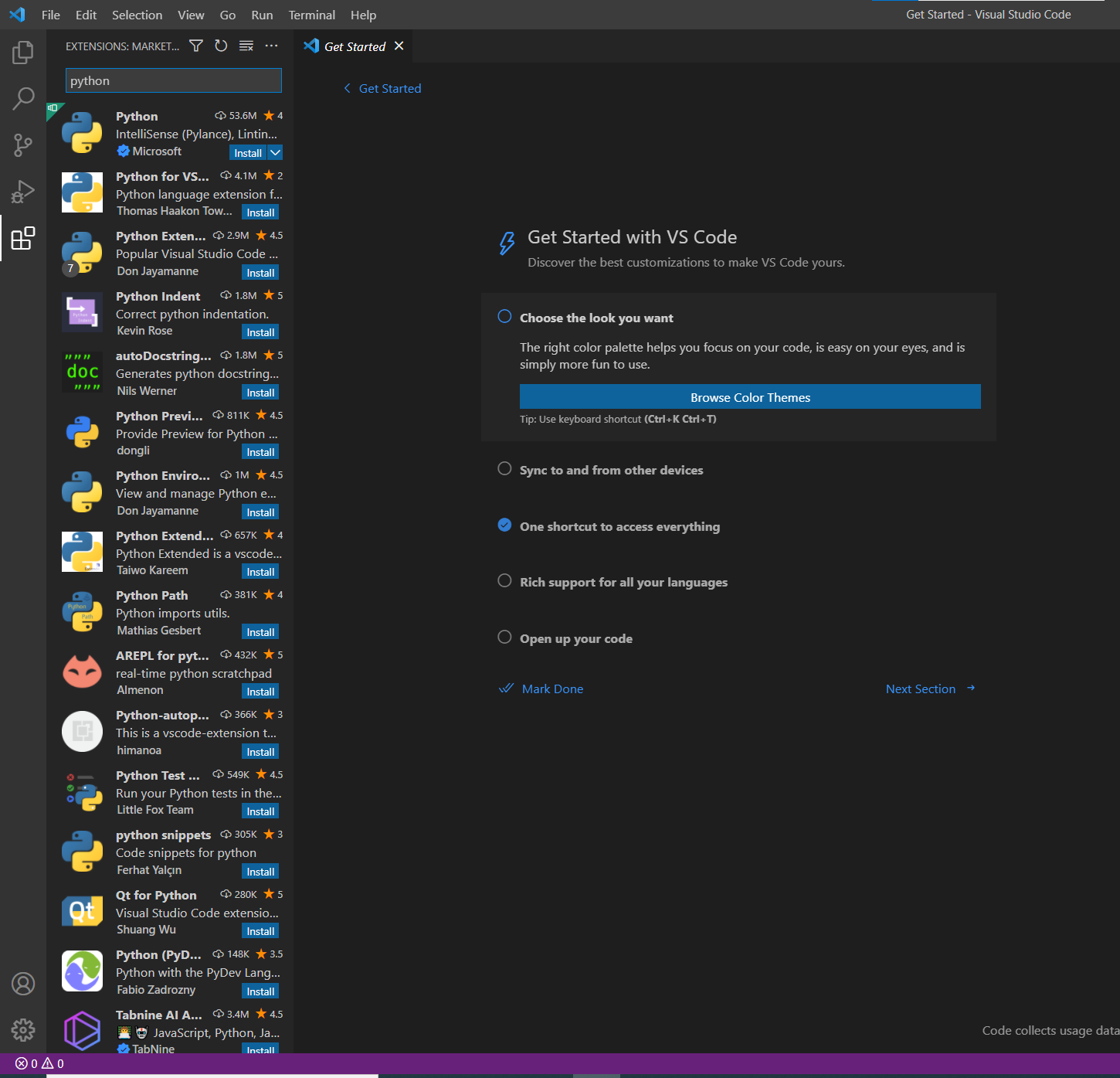The width and height of the screenshot is (1120, 1078).
Task: Select the Extensions view icon
Action: [x=23, y=238]
